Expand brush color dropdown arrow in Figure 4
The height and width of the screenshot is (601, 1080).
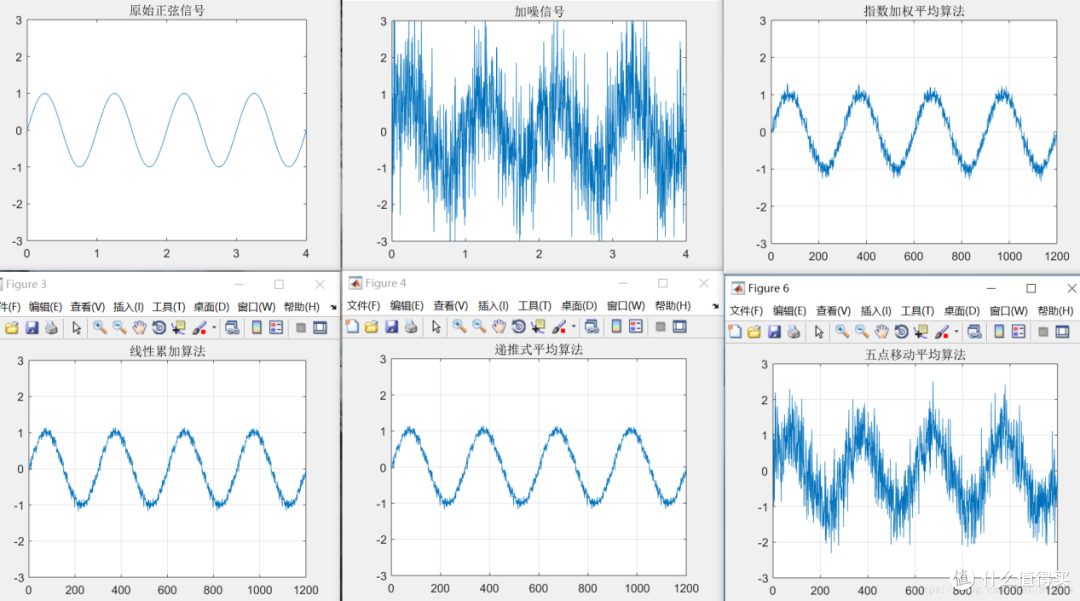pyautogui.click(x=573, y=326)
